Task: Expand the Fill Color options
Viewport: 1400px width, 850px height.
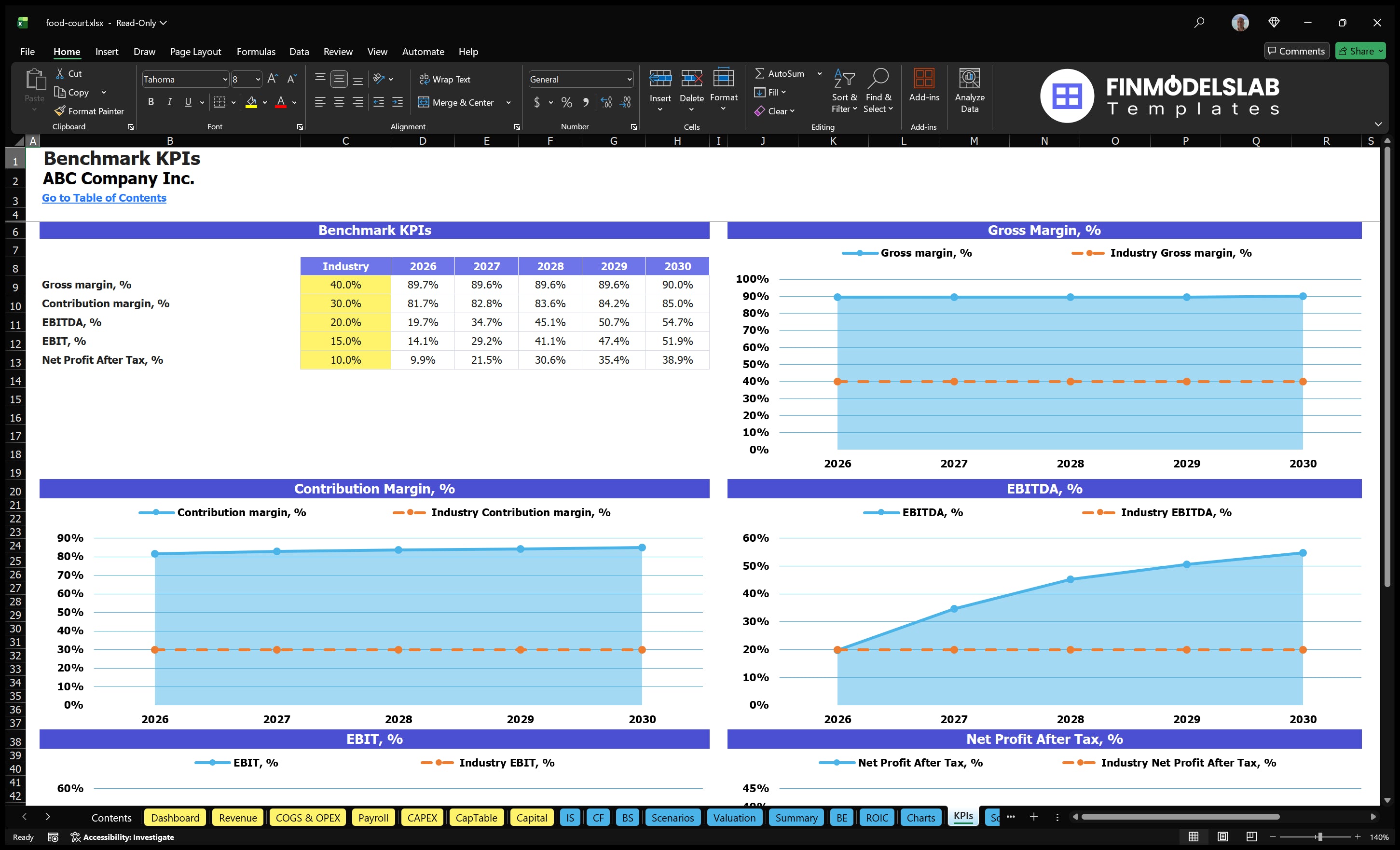Action: click(x=265, y=102)
